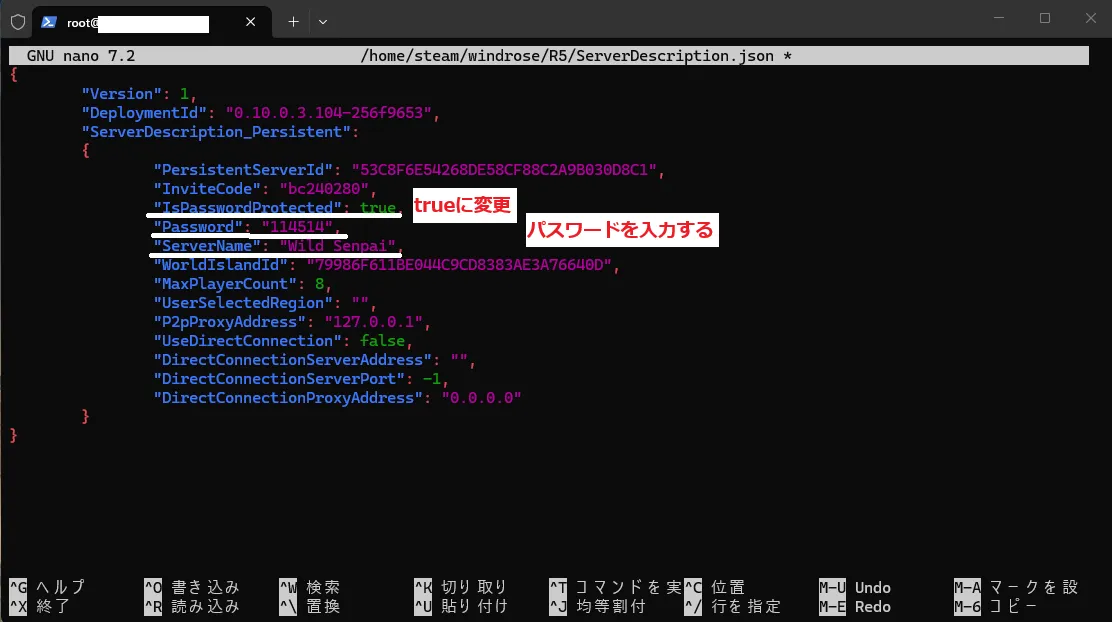
Task: Expand the new tab profile dropdown chevron
Action: (323, 21)
